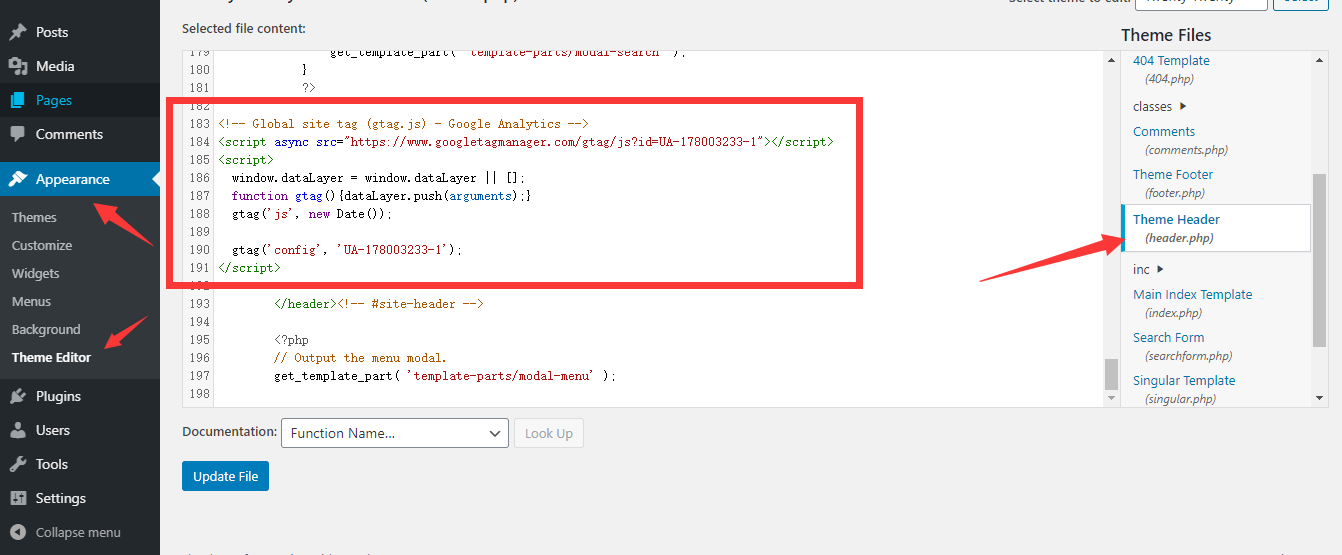
Task: Open the Function Name documentation dropdown
Action: (395, 433)
